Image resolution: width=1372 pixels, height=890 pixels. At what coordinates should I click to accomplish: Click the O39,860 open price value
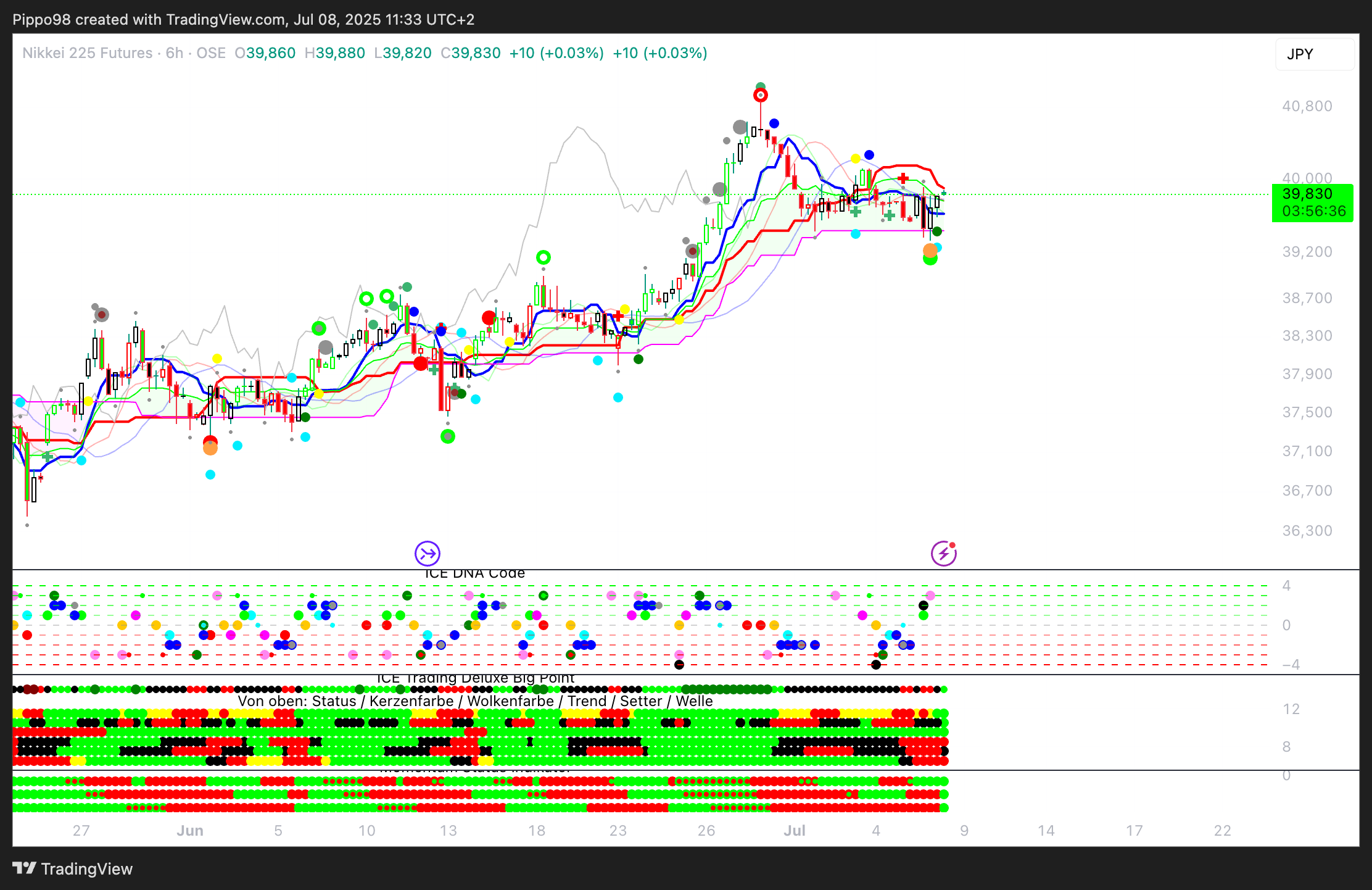coord(265,53)
